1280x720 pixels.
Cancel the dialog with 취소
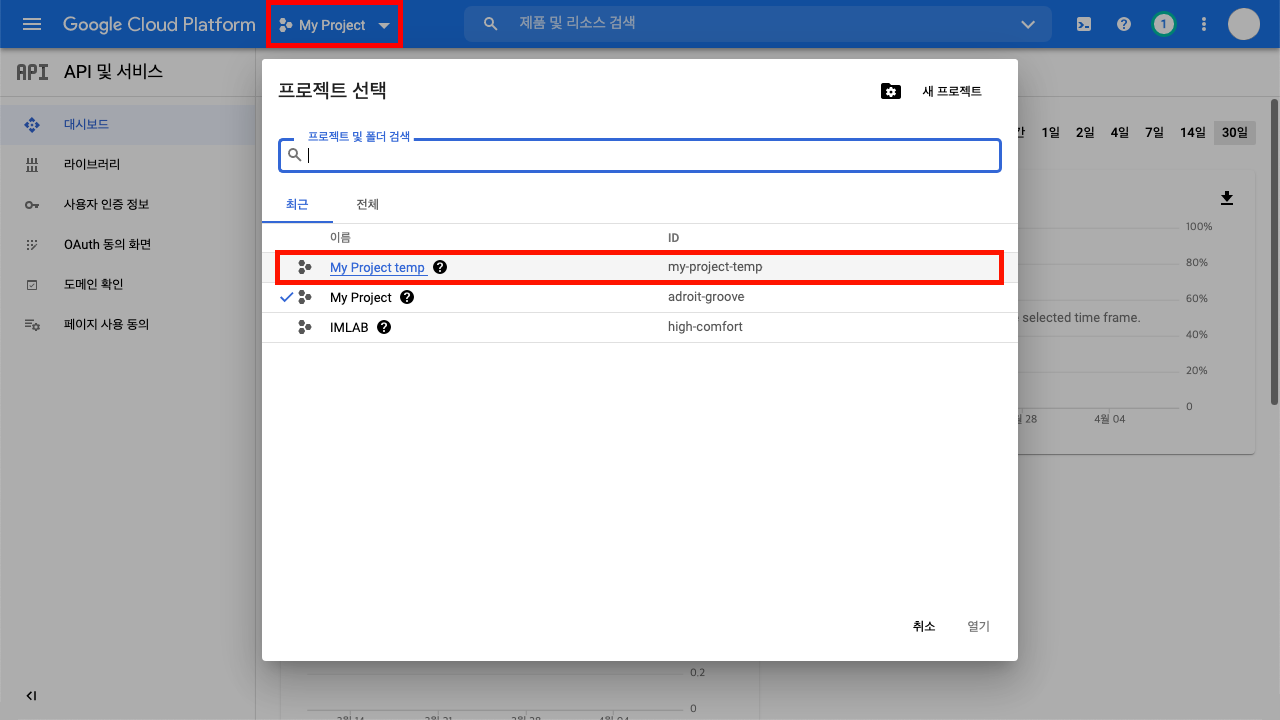pos(924,626)
